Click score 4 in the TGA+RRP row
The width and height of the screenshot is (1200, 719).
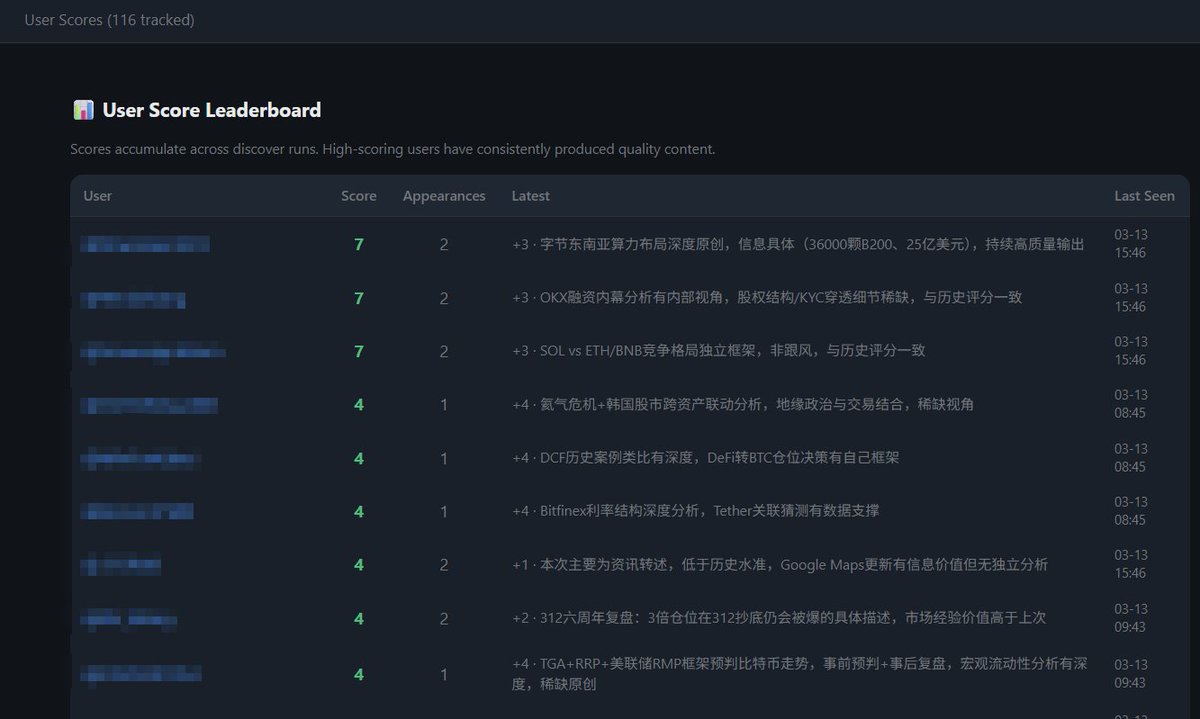point(359,674)
